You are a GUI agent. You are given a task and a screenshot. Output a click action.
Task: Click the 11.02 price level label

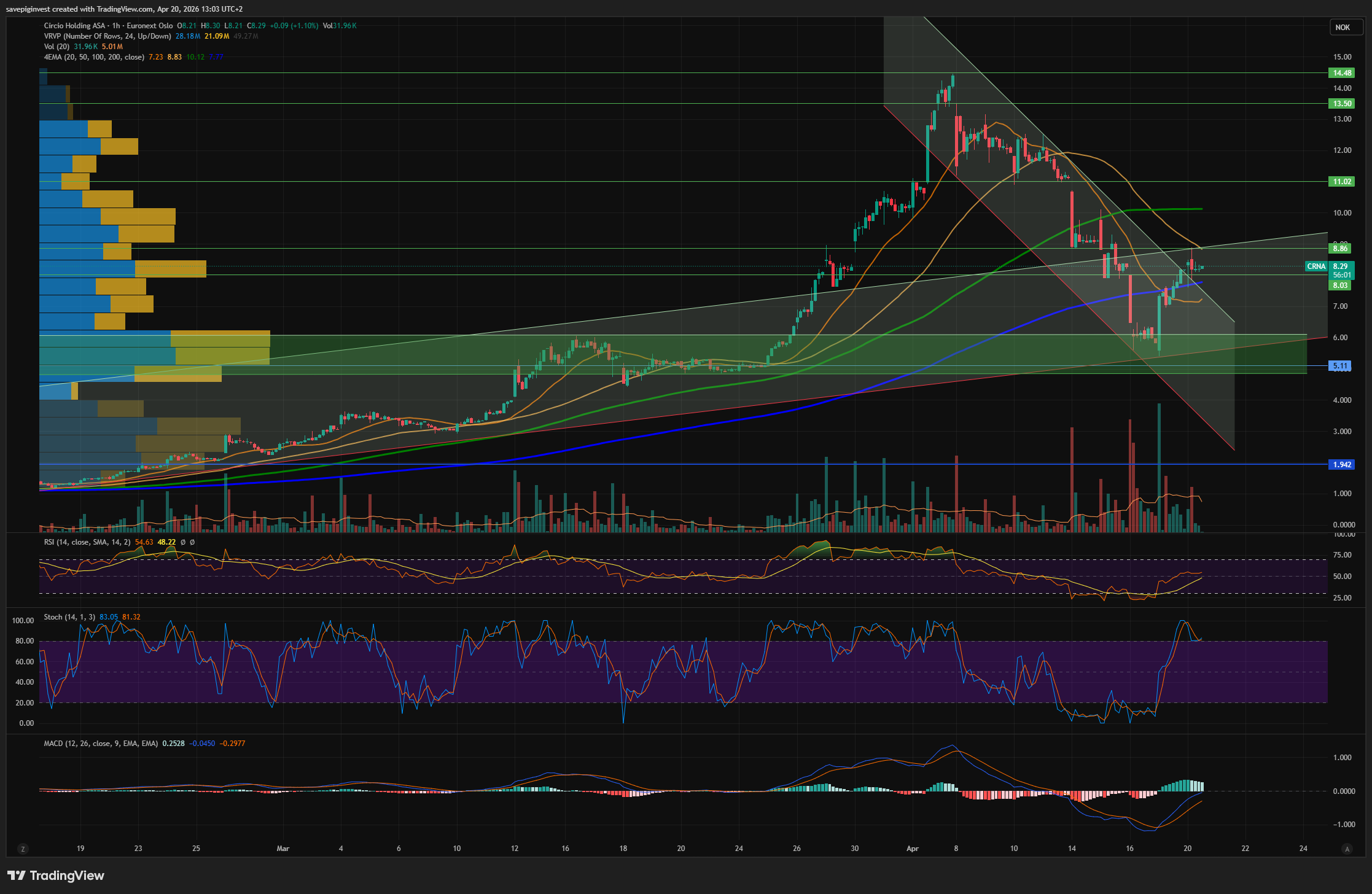1341,182
